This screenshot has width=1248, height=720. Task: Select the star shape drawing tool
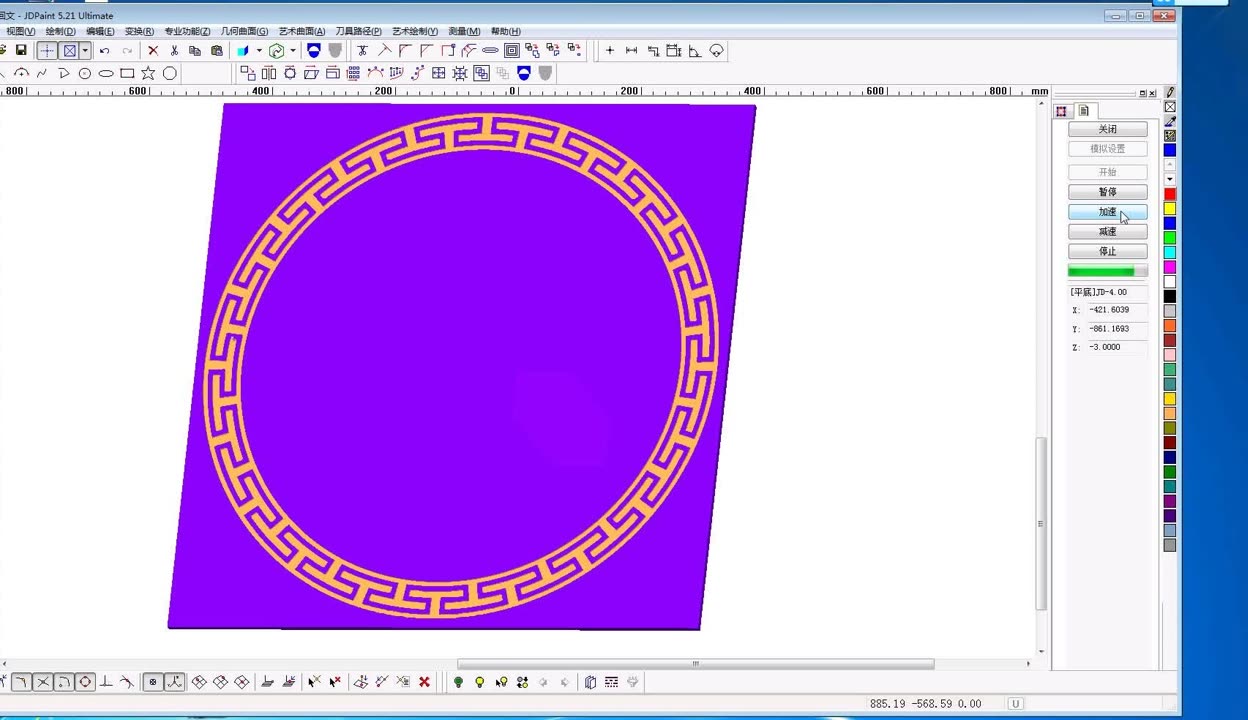(x=148, y=73)
